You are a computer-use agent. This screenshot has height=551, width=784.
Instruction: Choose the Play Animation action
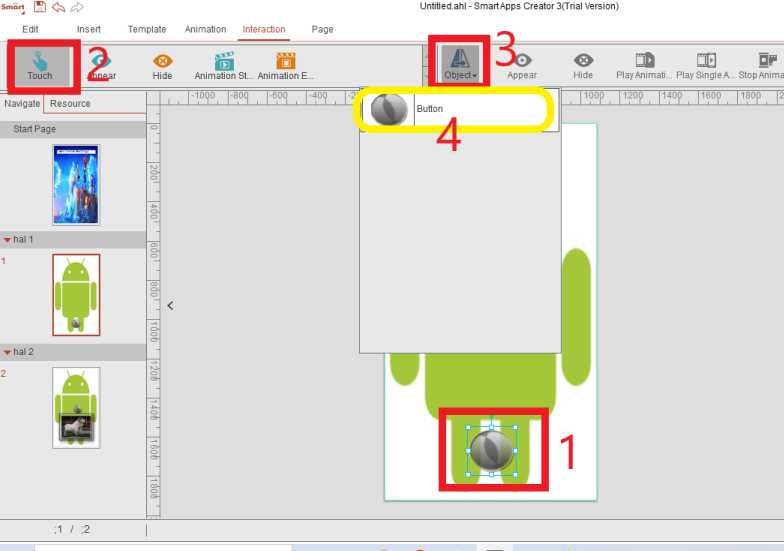(644, 67)
